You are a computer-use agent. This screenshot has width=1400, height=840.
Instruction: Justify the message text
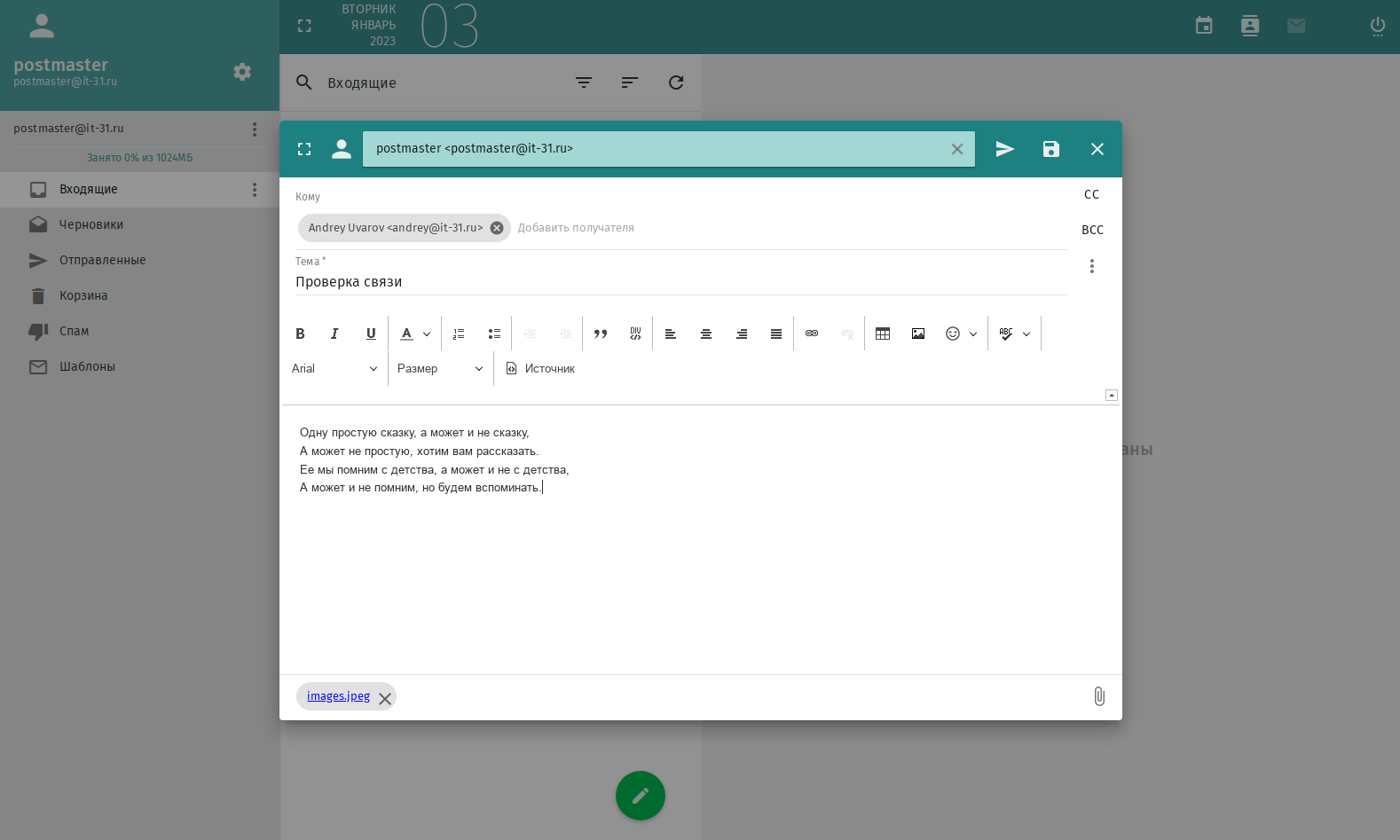[x=776, y=334]
